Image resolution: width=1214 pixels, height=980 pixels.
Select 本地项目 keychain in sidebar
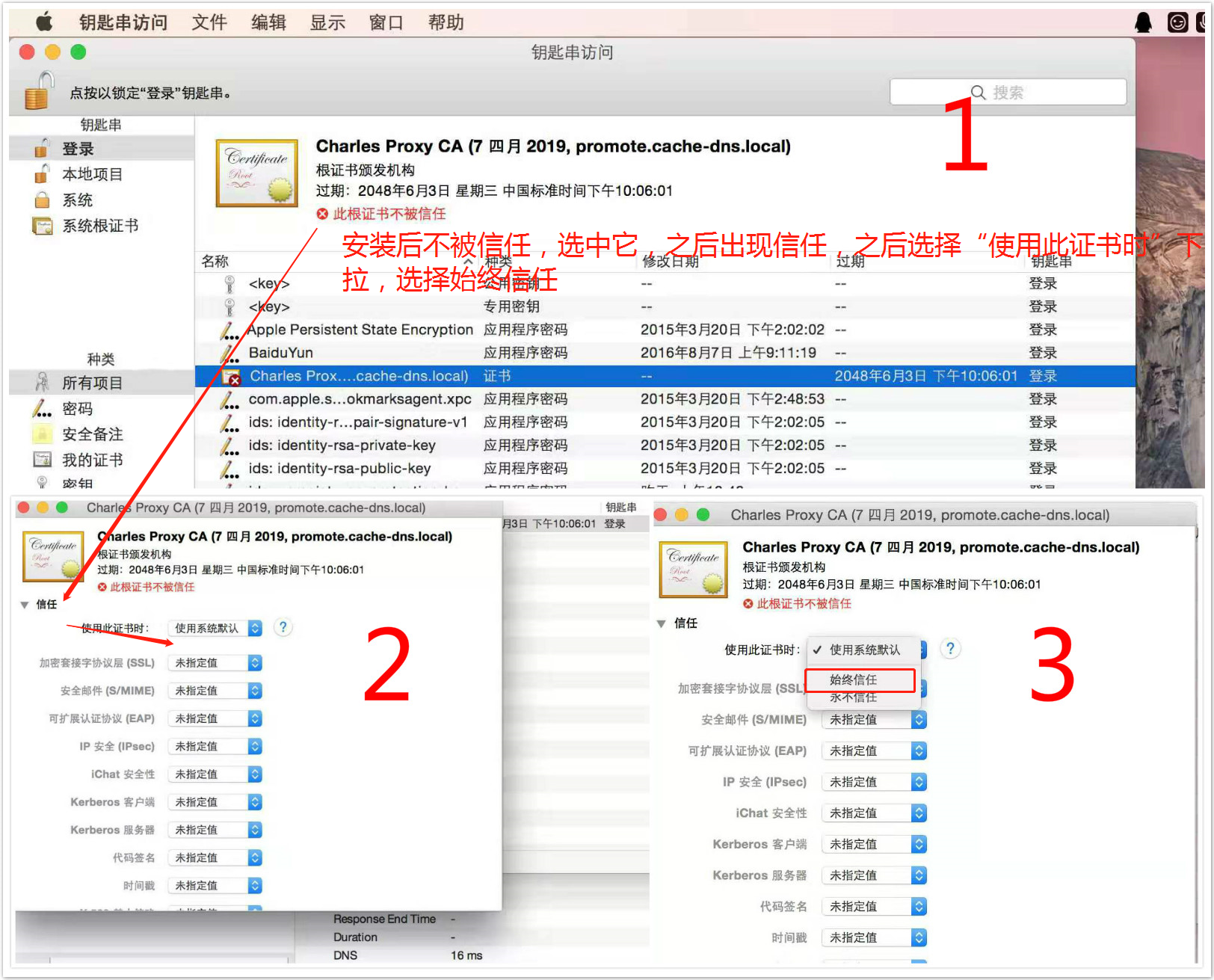(x=102, y=174)
